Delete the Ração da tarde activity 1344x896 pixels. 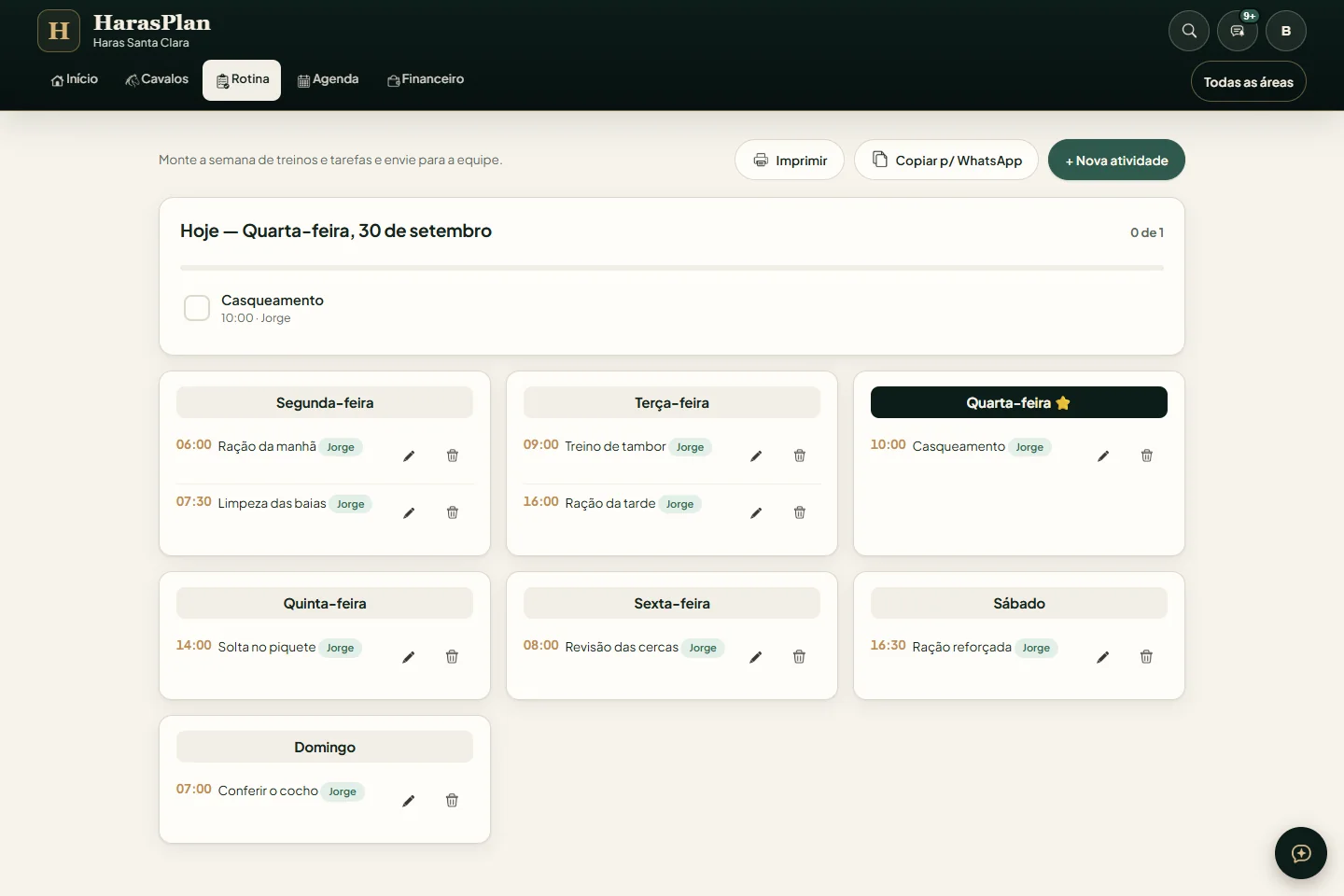(800, 512)
